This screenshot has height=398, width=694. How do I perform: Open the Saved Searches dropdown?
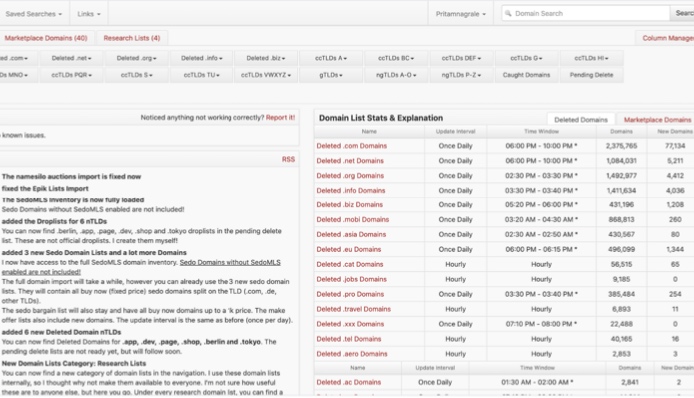point(34,14)
